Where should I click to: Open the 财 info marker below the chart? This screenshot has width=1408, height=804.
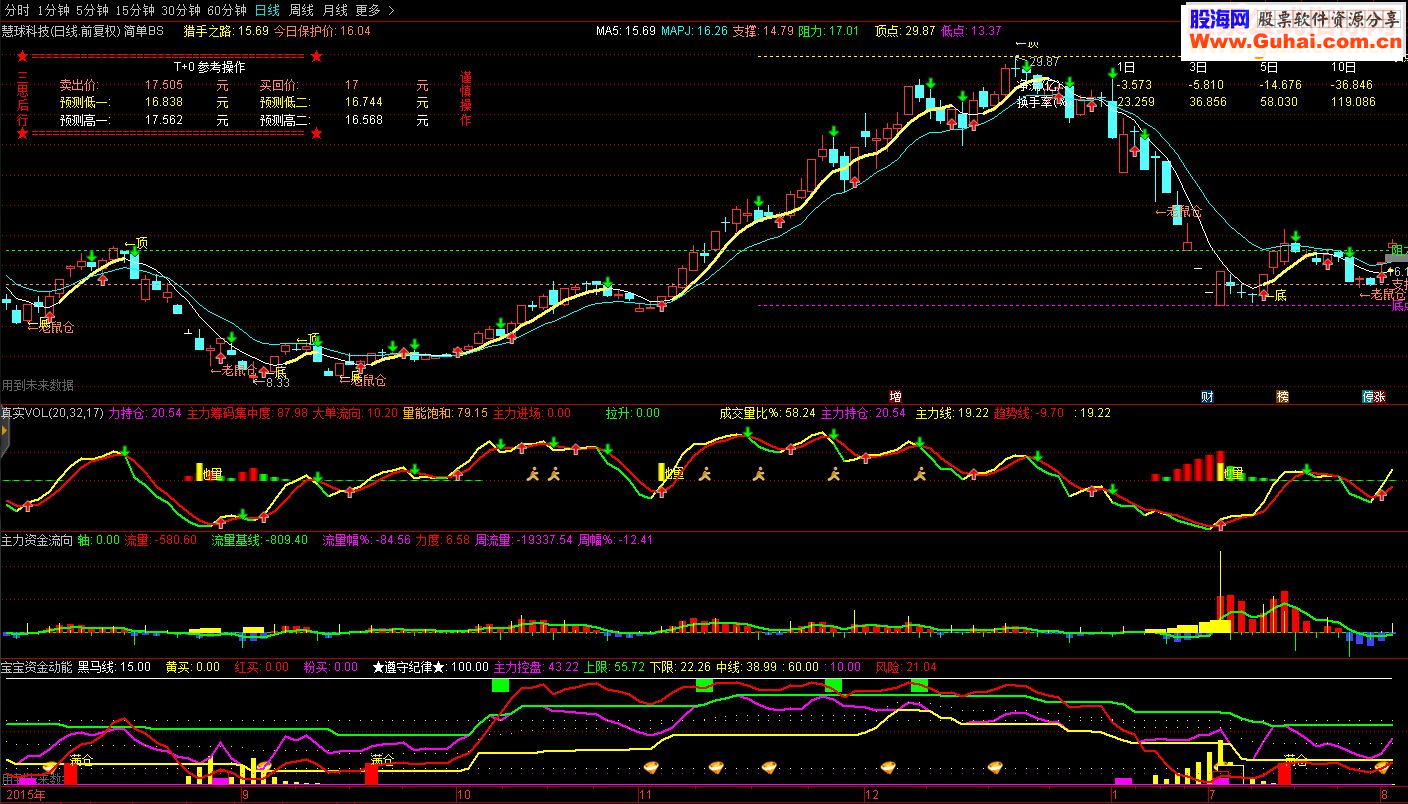(1207, 397)
